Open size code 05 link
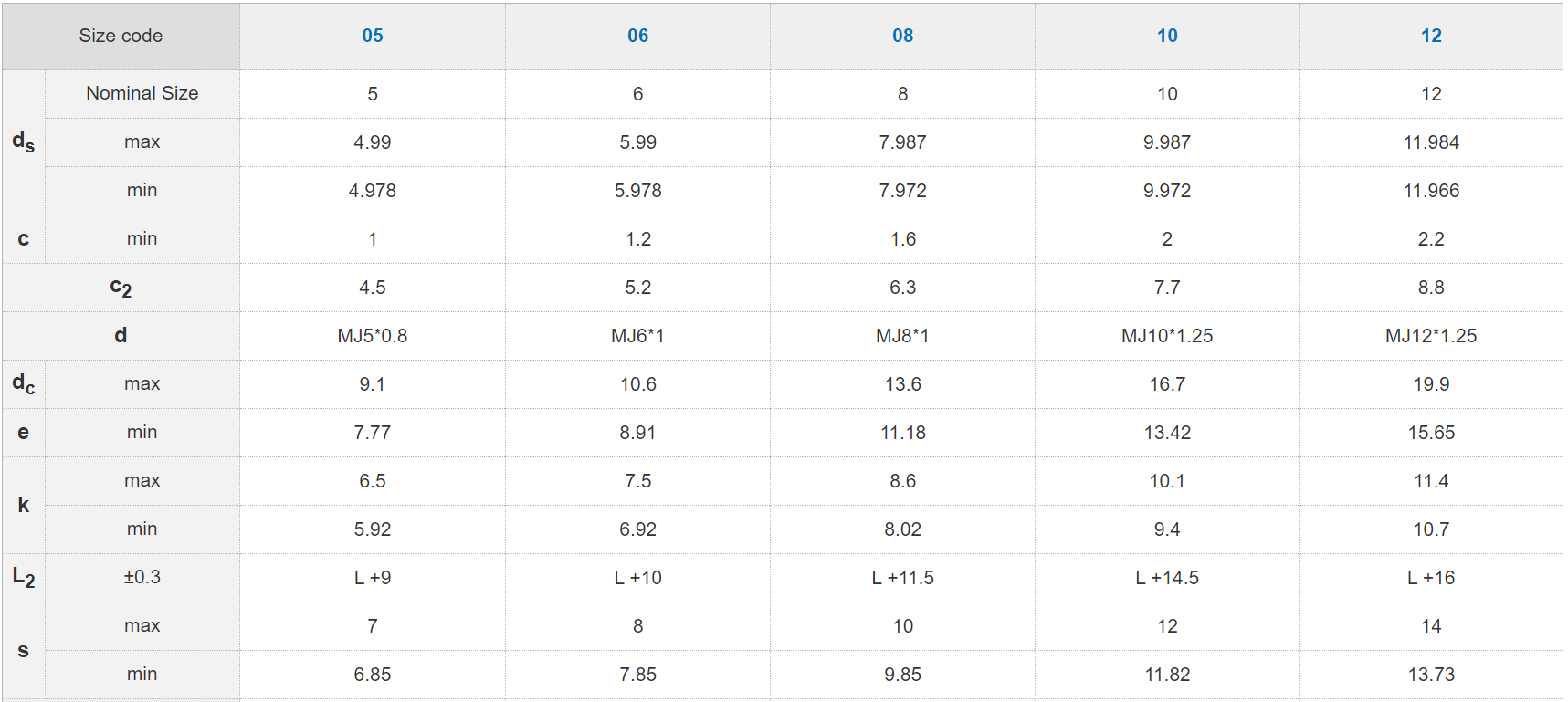1568x702 pixels. tap(373, 36)
